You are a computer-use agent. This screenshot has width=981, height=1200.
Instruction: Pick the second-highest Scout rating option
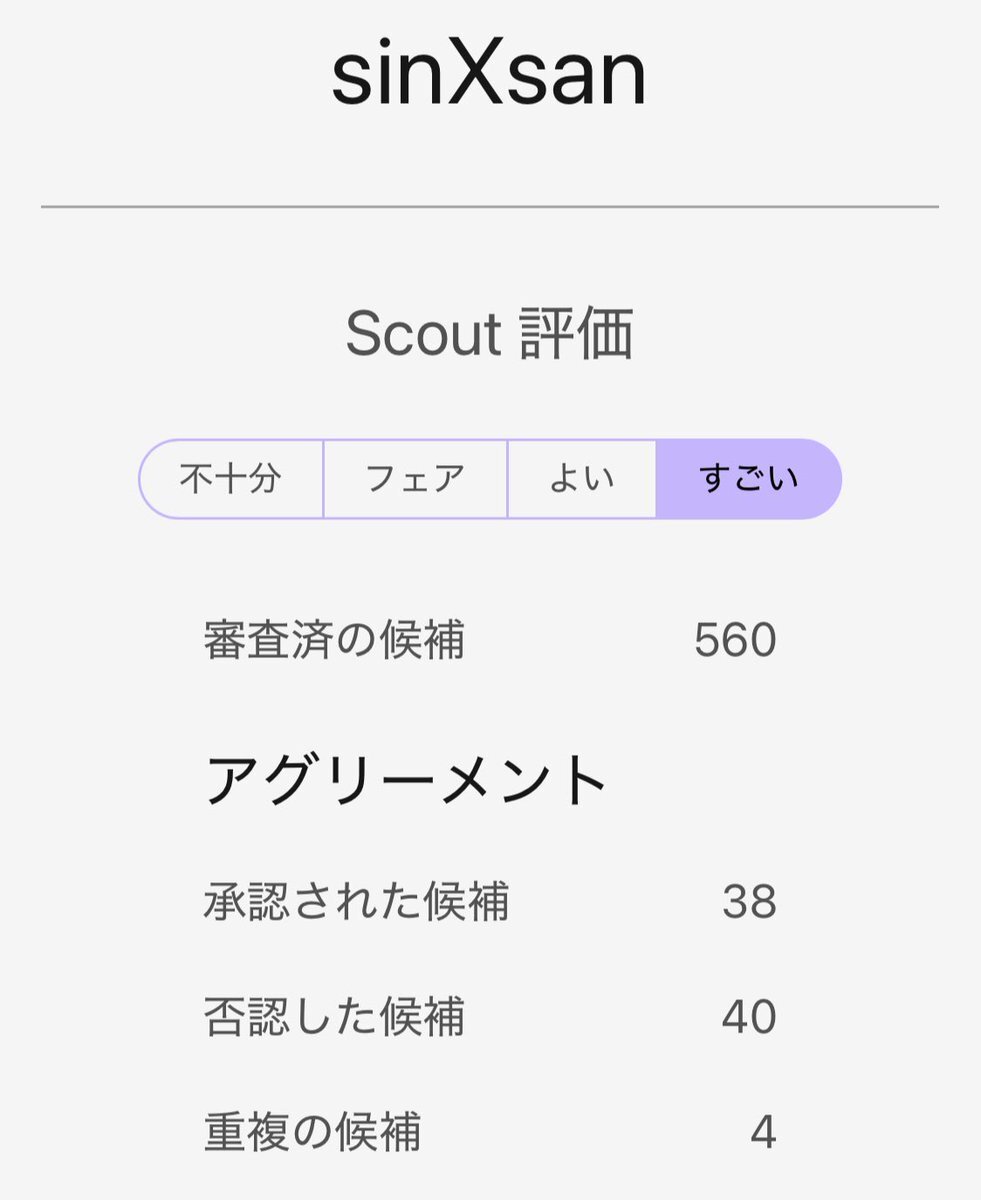pos(582,479)
